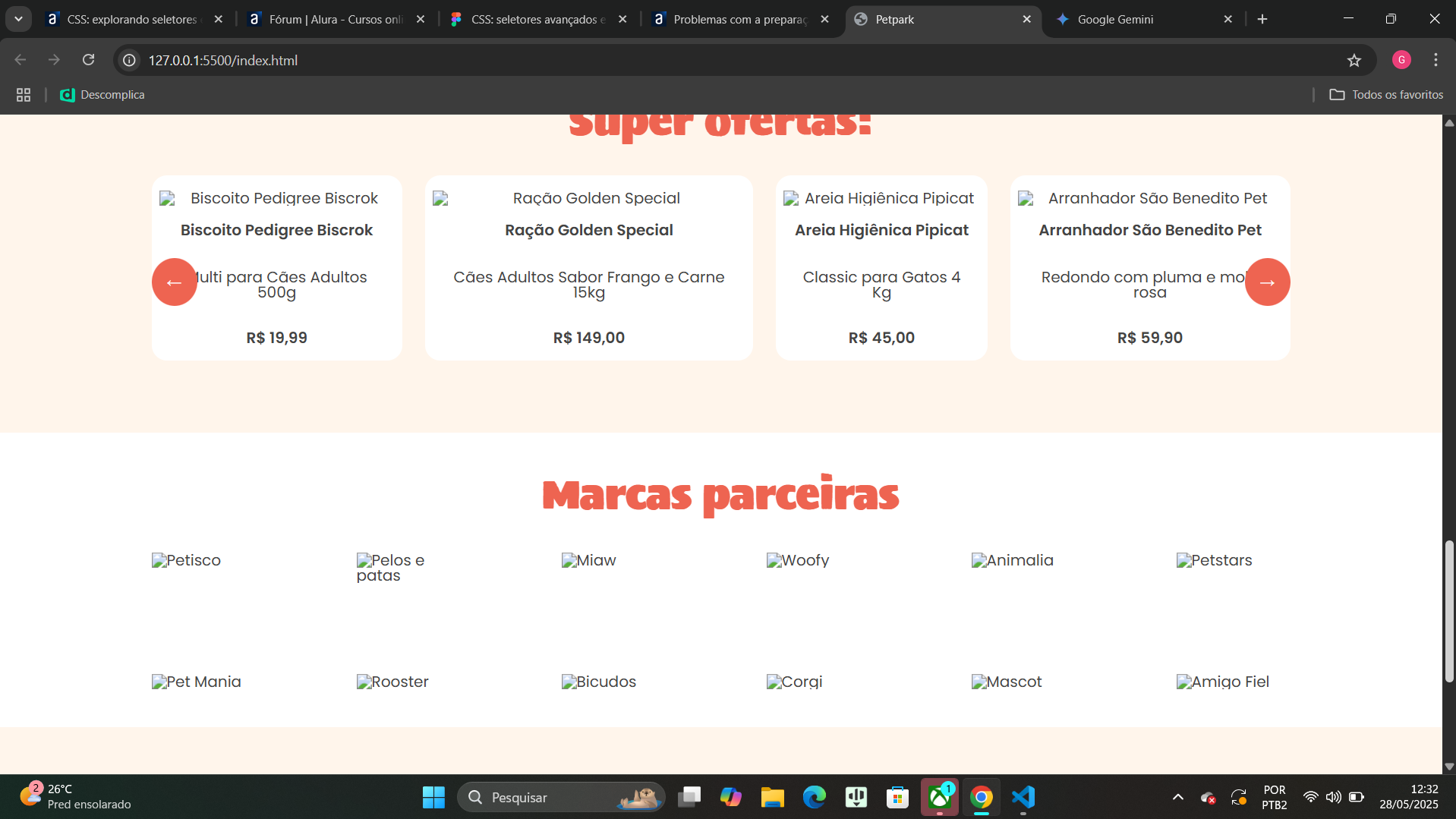Open the Windows Start menu
The width and height of the screenshot is (1456, 819).
[x=433, y=797]
